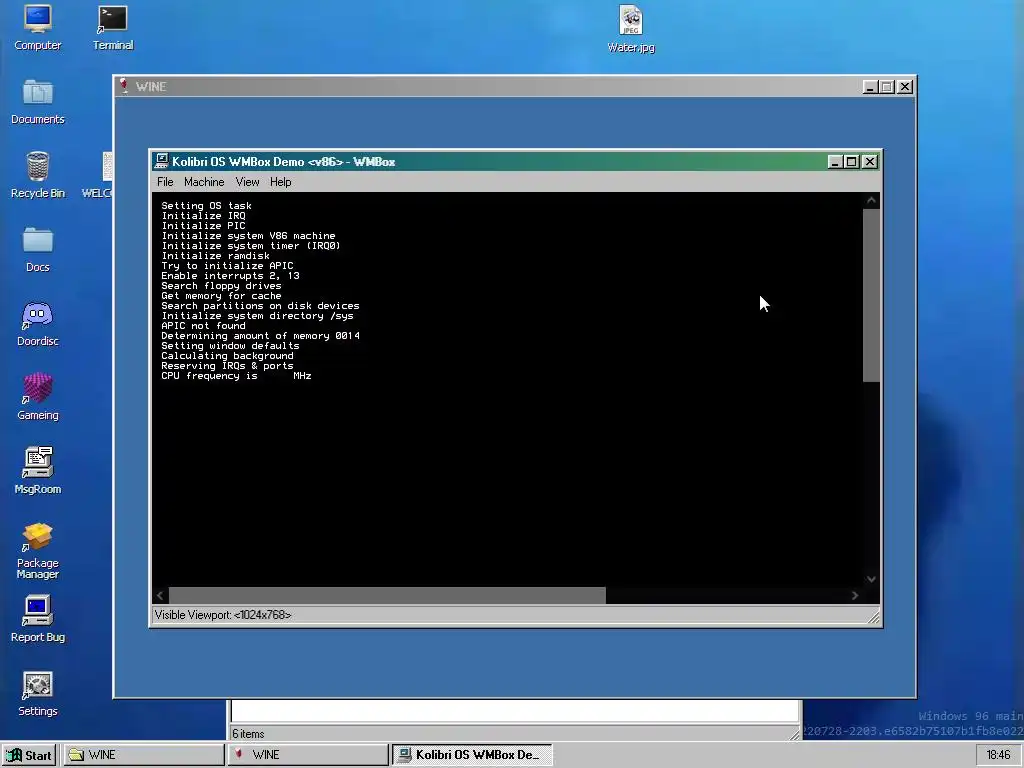1024x768 pixels.
Task: Click the 'CPU frequency is MHz' console line
Action: [x=236, y=376]
